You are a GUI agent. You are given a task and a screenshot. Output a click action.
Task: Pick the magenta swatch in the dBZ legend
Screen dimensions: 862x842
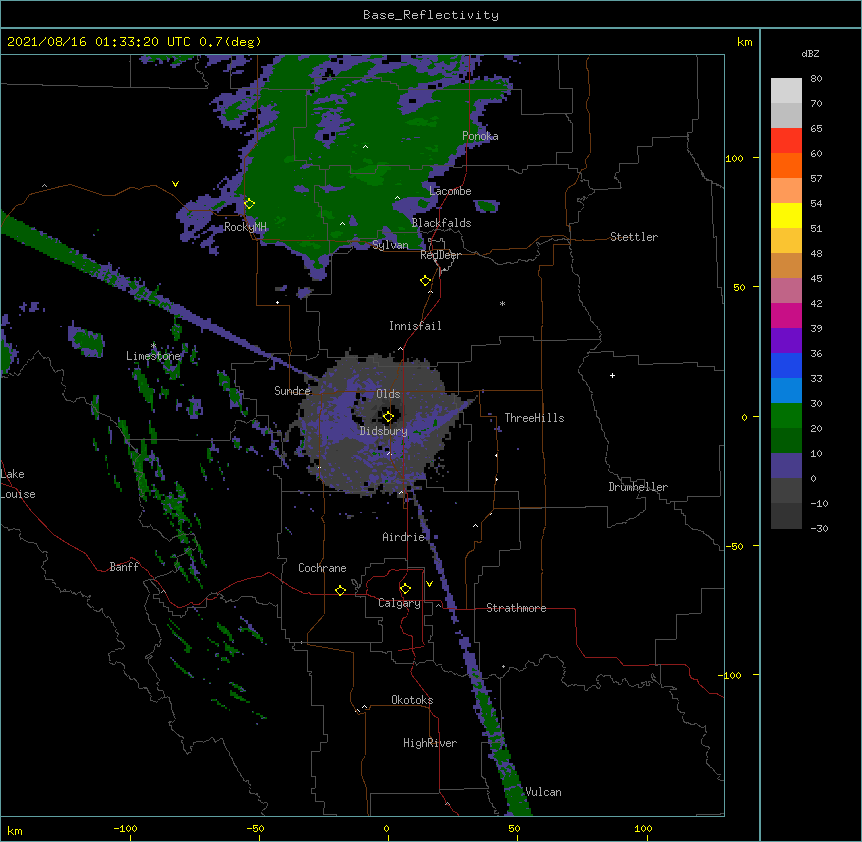pos(786,315)
